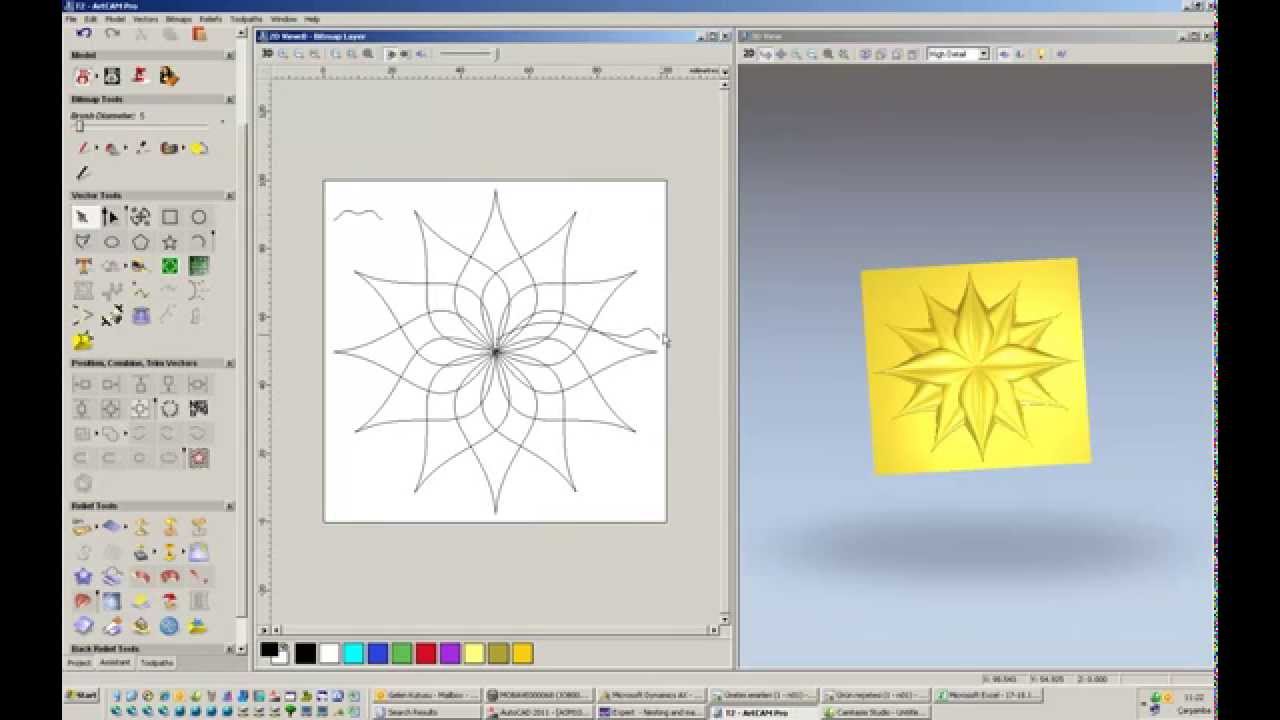Viewport: 1280px width, 720px height.
Task: Open the AutoCAD 2011 taskbar button
Action: (x=538, y=712)
